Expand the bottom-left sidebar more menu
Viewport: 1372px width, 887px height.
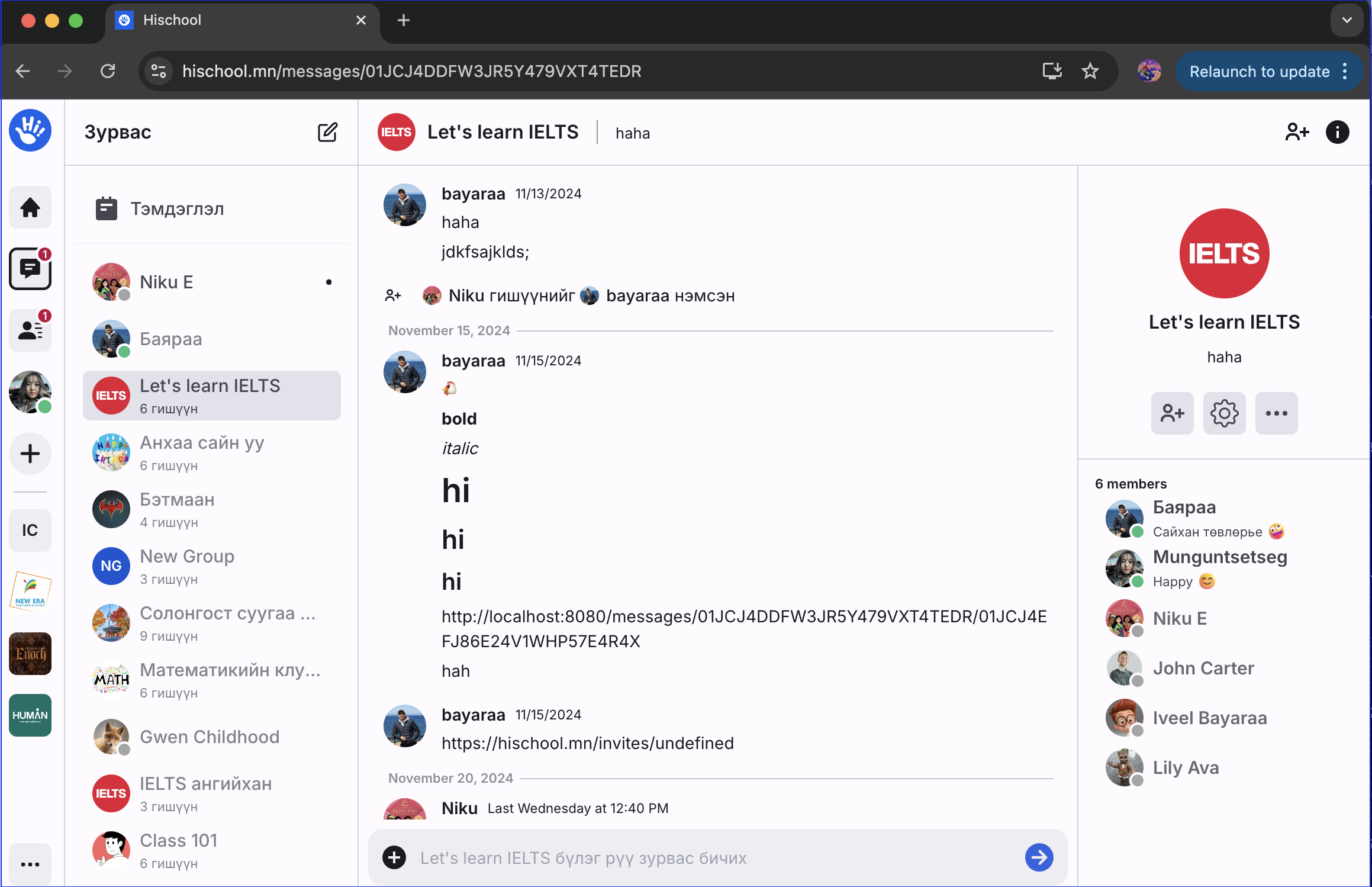click(30, 864)
